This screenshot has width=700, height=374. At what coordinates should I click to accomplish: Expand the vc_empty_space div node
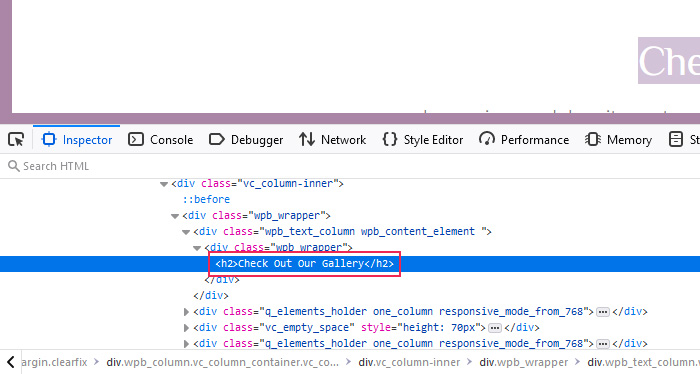coord(186,328)
